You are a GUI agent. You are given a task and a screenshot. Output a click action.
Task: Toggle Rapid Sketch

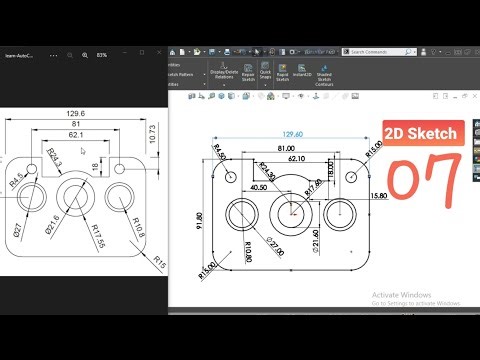click(x=282, y=73)
